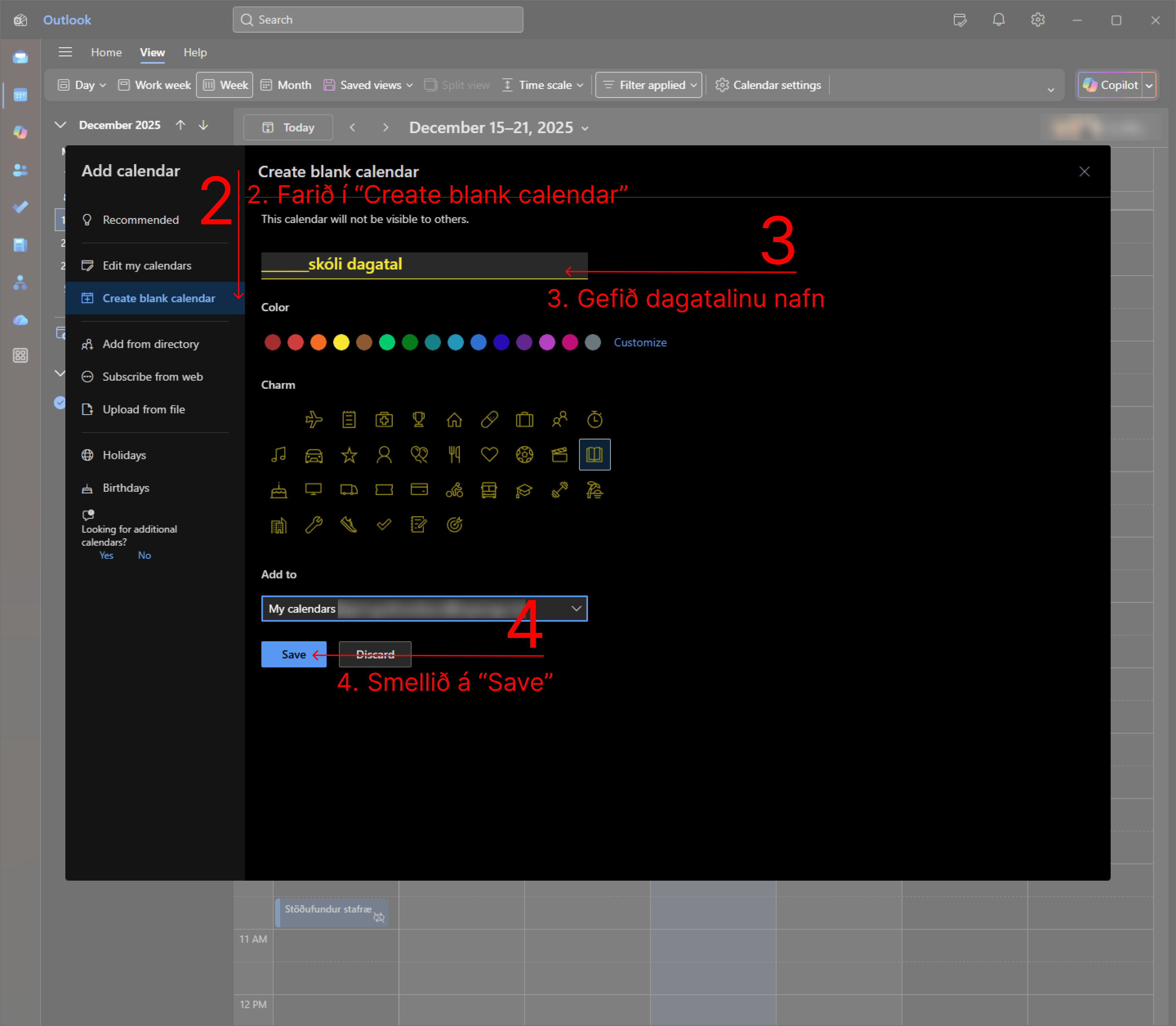1176x1026 pixels.
Task: Answer No to additional calendars
Action: 144,555
